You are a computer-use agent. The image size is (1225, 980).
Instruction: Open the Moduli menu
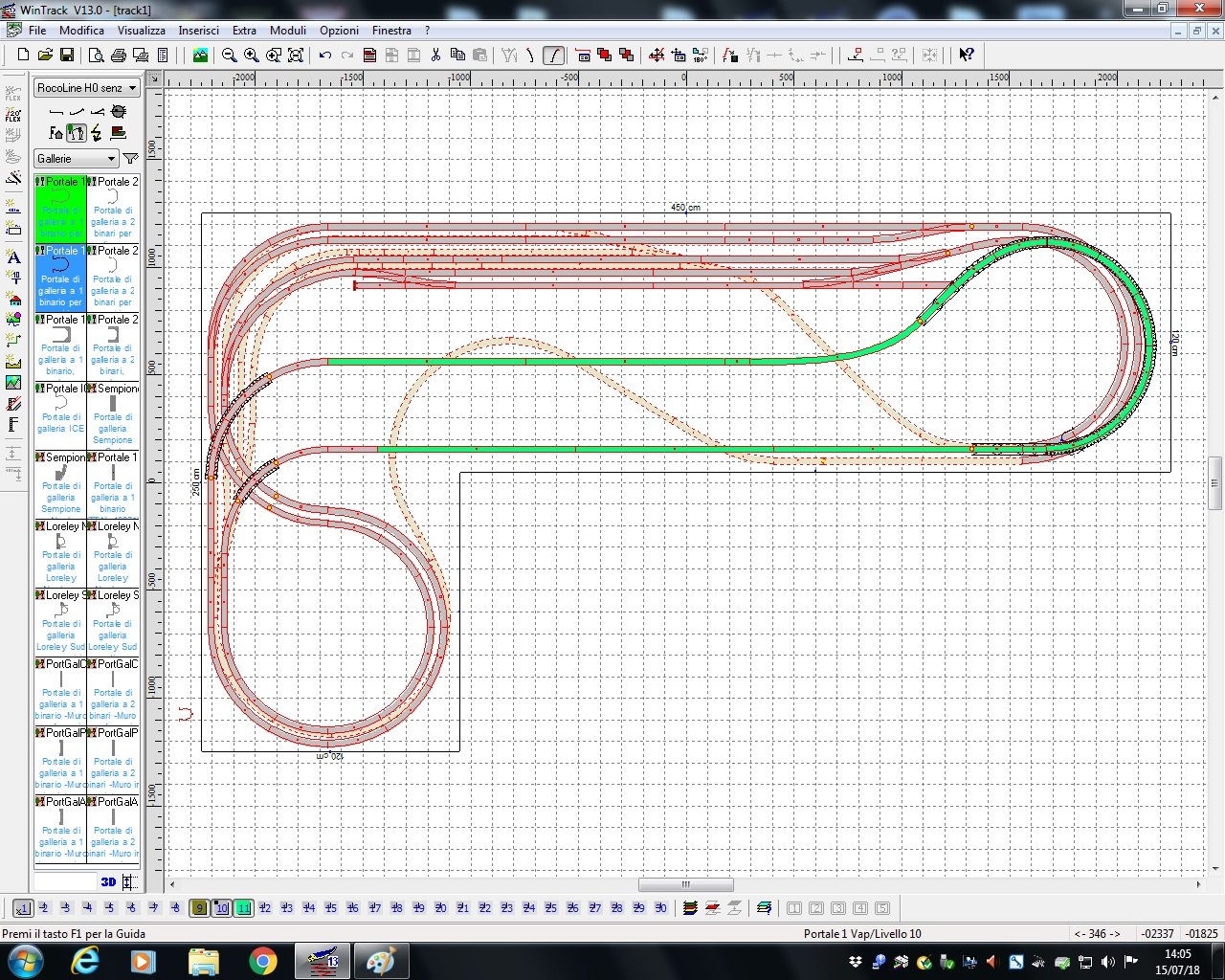click(x=287, y=31)
